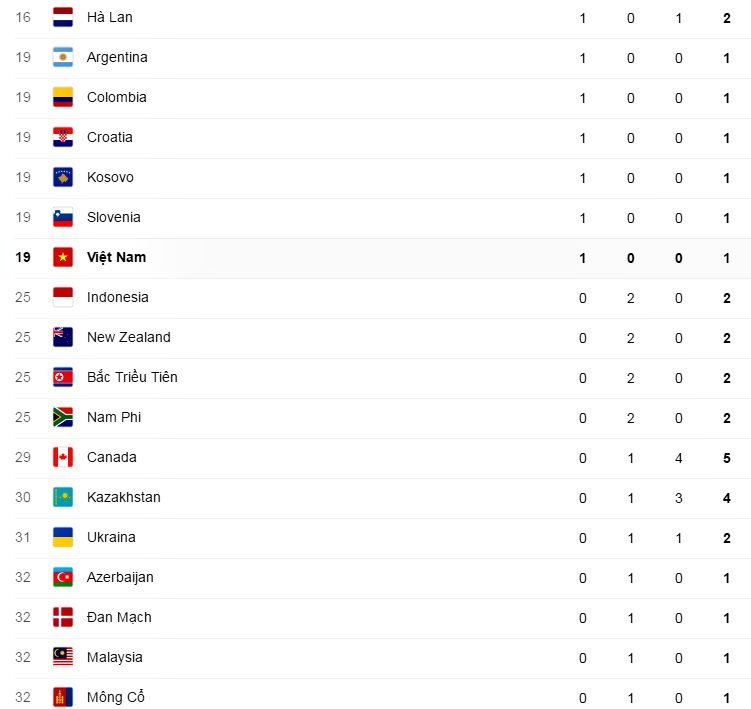Click the Netherlands flag icon
Image resolution: width=751 pixels, height=709 pixels.
point(63,17)
